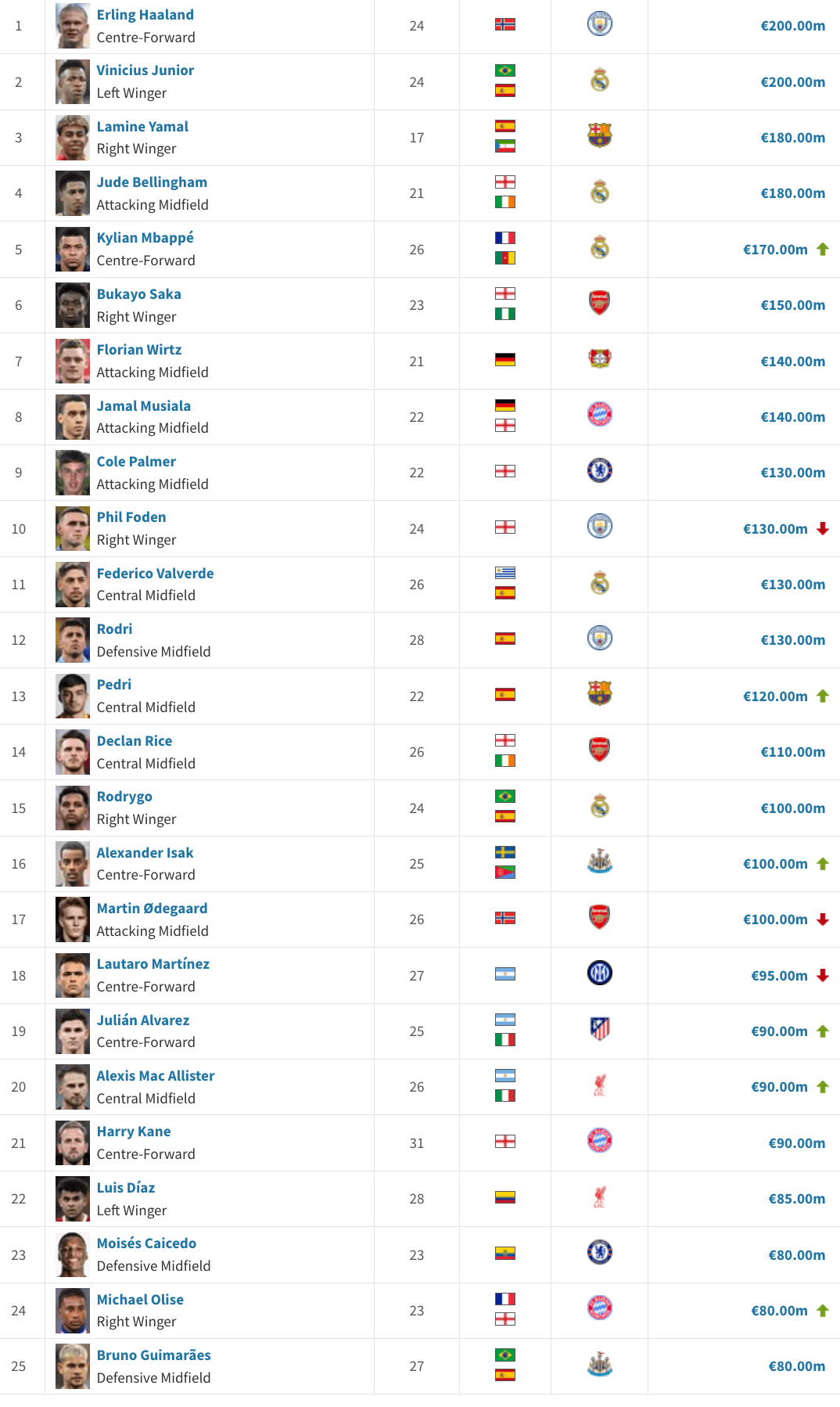Select Moisés Caicedo's portrait photo

(x=73, y=1254)
